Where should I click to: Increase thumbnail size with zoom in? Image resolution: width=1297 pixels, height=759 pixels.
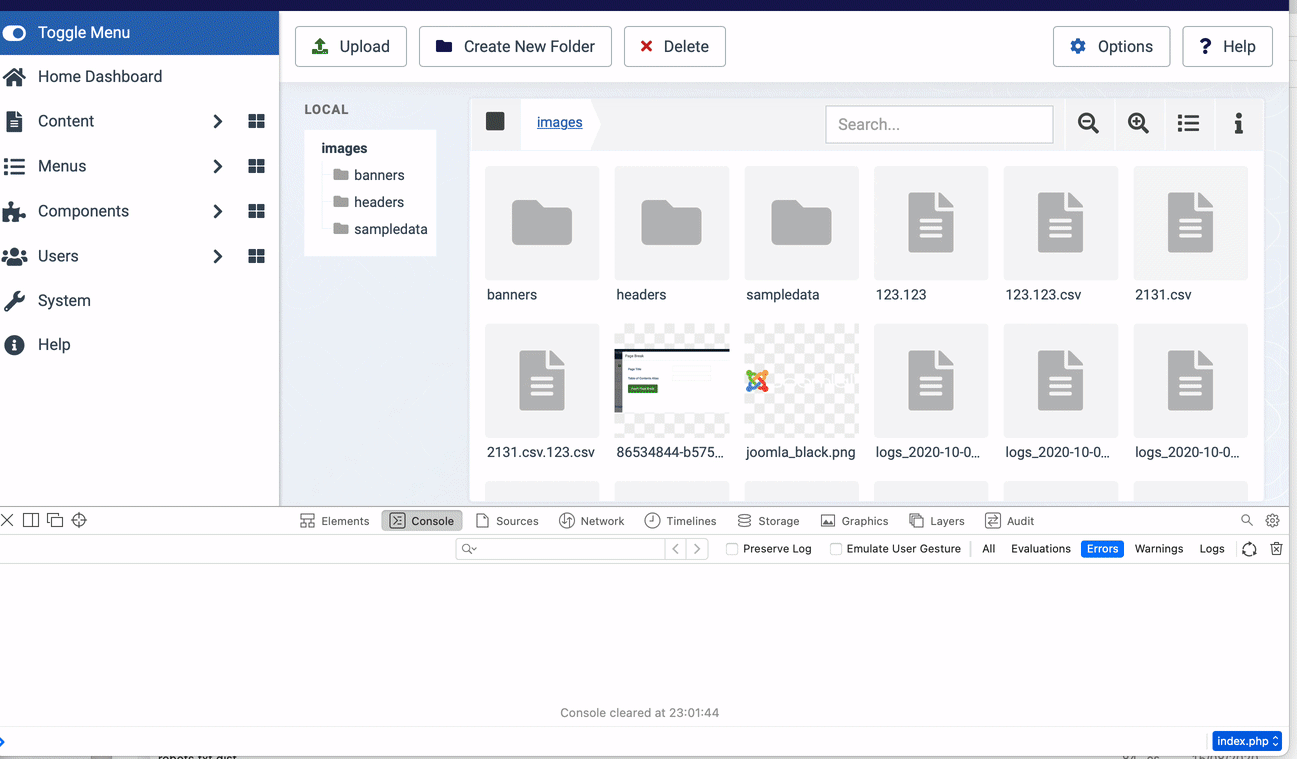click(x=1138, y=123)
